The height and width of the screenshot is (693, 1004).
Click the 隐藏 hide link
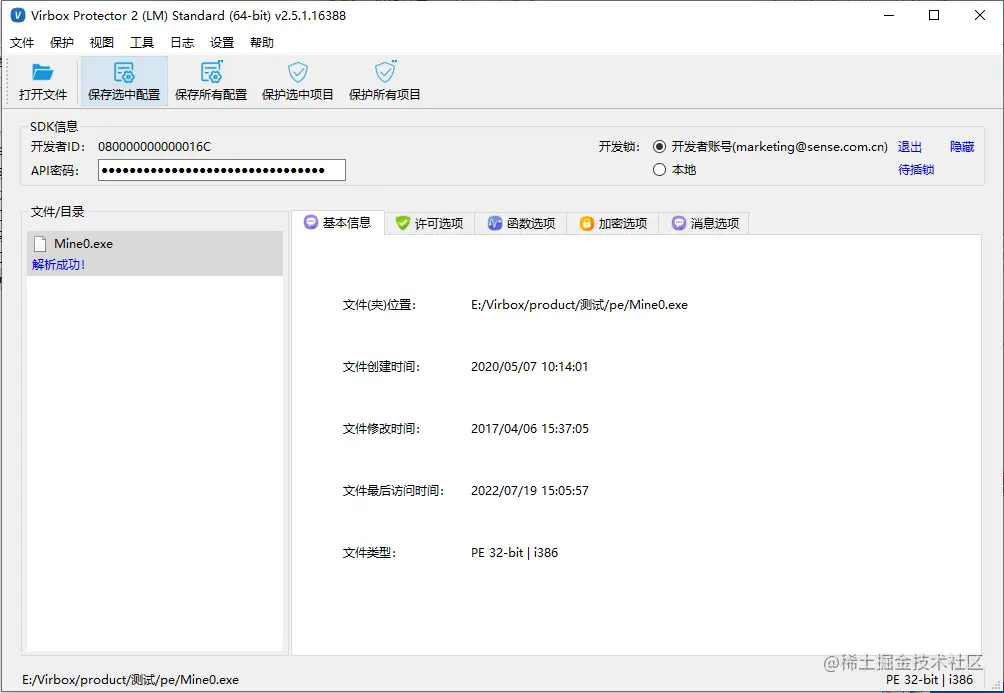962,147
